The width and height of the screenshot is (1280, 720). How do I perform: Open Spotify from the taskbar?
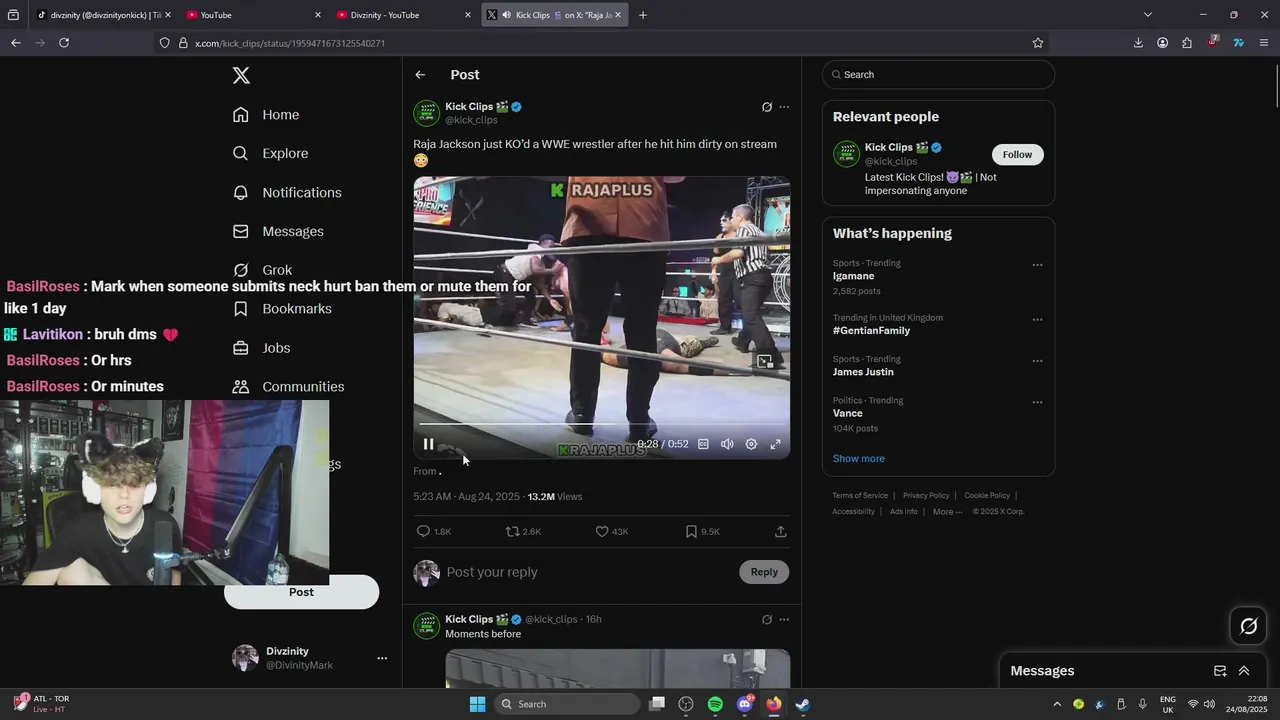715,704
